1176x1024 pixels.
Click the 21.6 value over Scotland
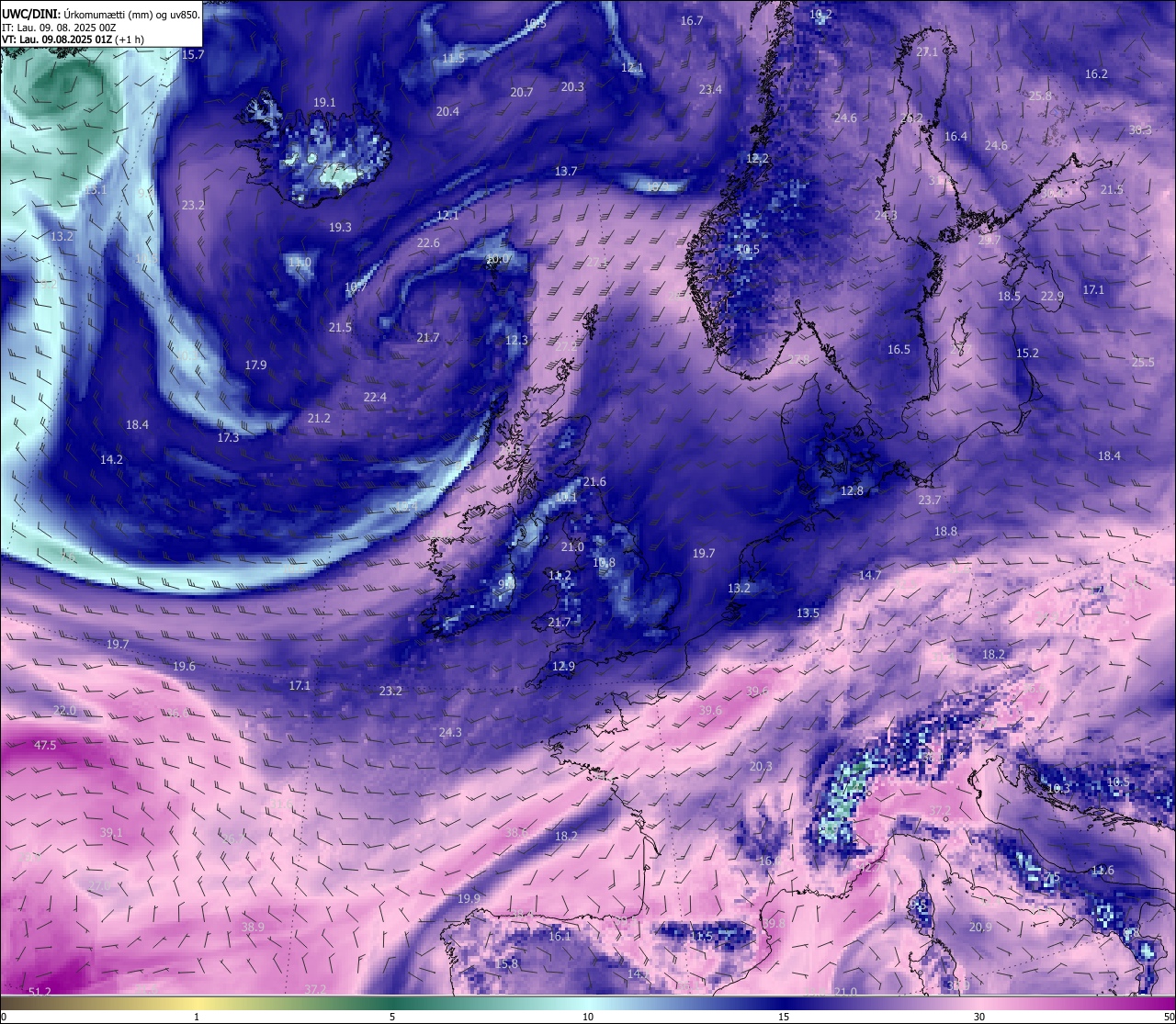594,482
